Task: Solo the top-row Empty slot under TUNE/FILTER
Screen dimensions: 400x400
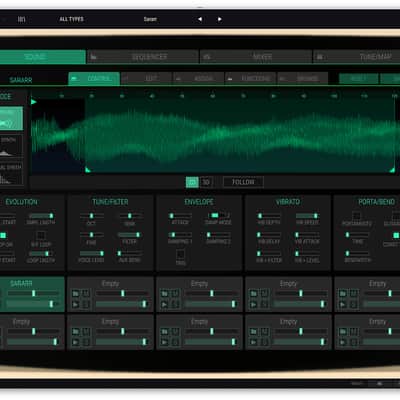Action: click(x=86, y=304)
